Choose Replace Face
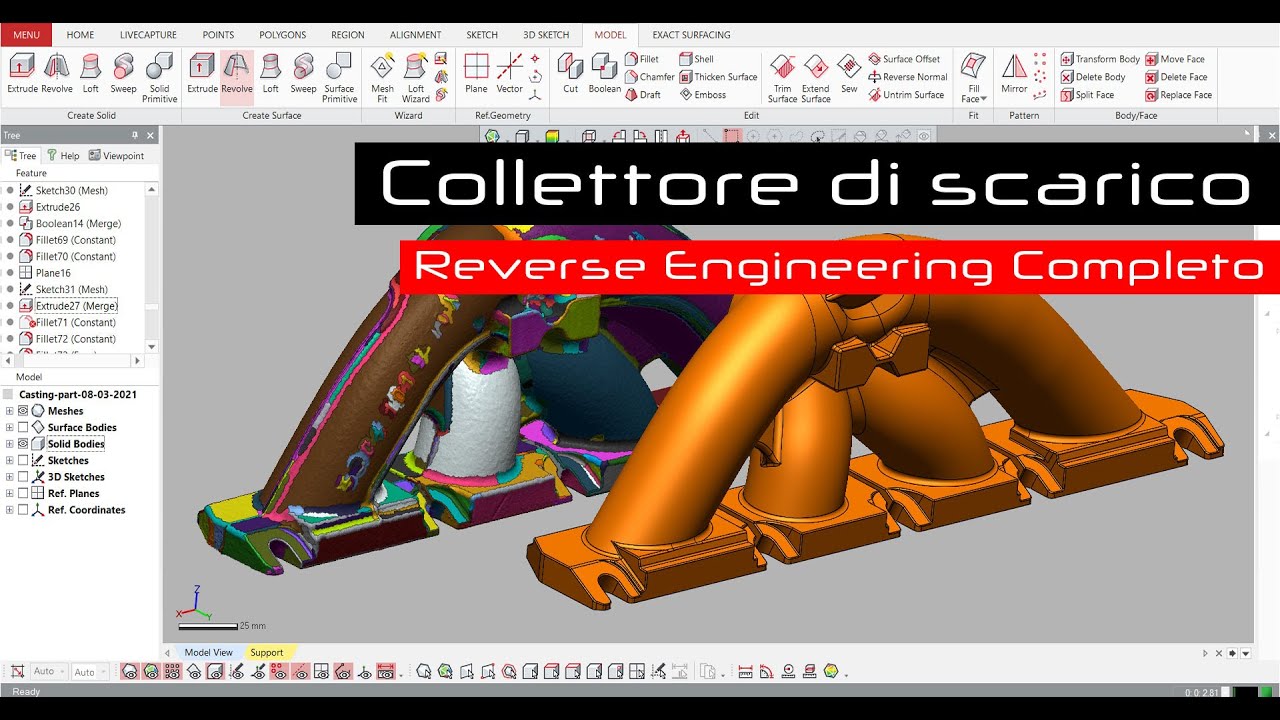Viewport: 1280px width, 720px height. pos(1178,95)
